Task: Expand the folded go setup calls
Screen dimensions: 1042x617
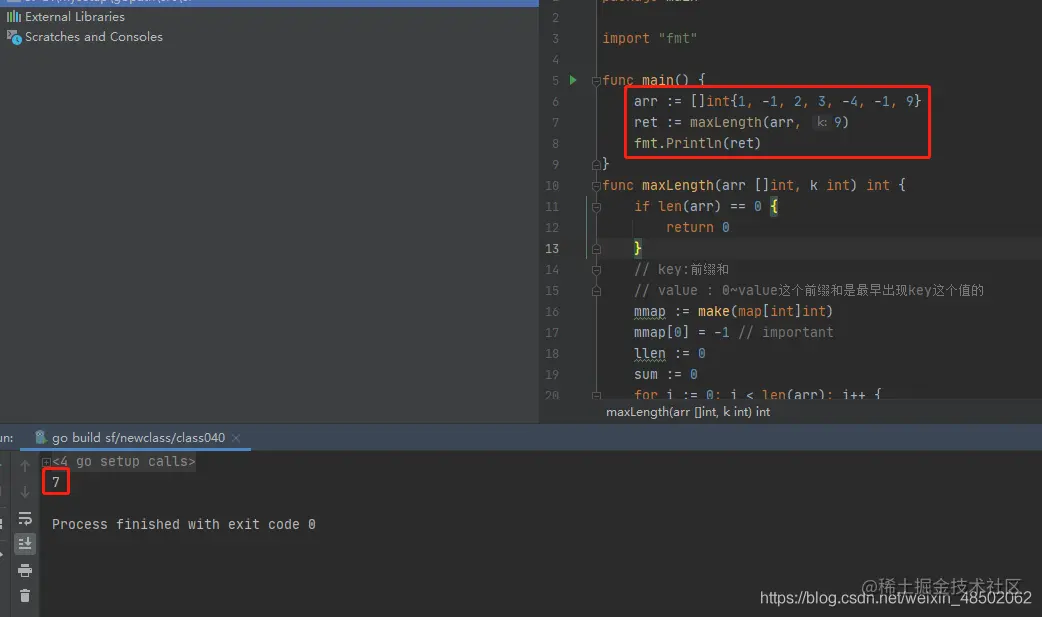Action: click(x=46, y=461)
